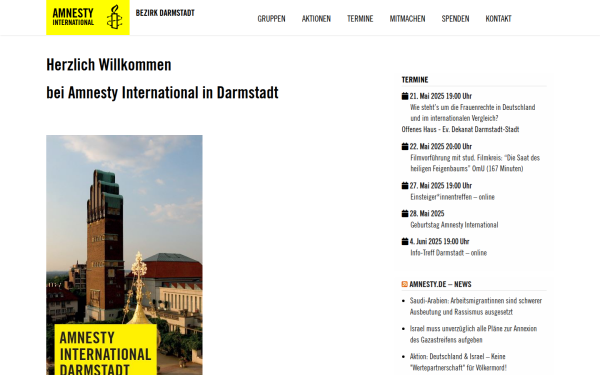Viewport: 600px width, 375px height.
Task: Open the Frauenrechte in Deutschland event link
Action: pyautogui.click(x=473, y=112)
